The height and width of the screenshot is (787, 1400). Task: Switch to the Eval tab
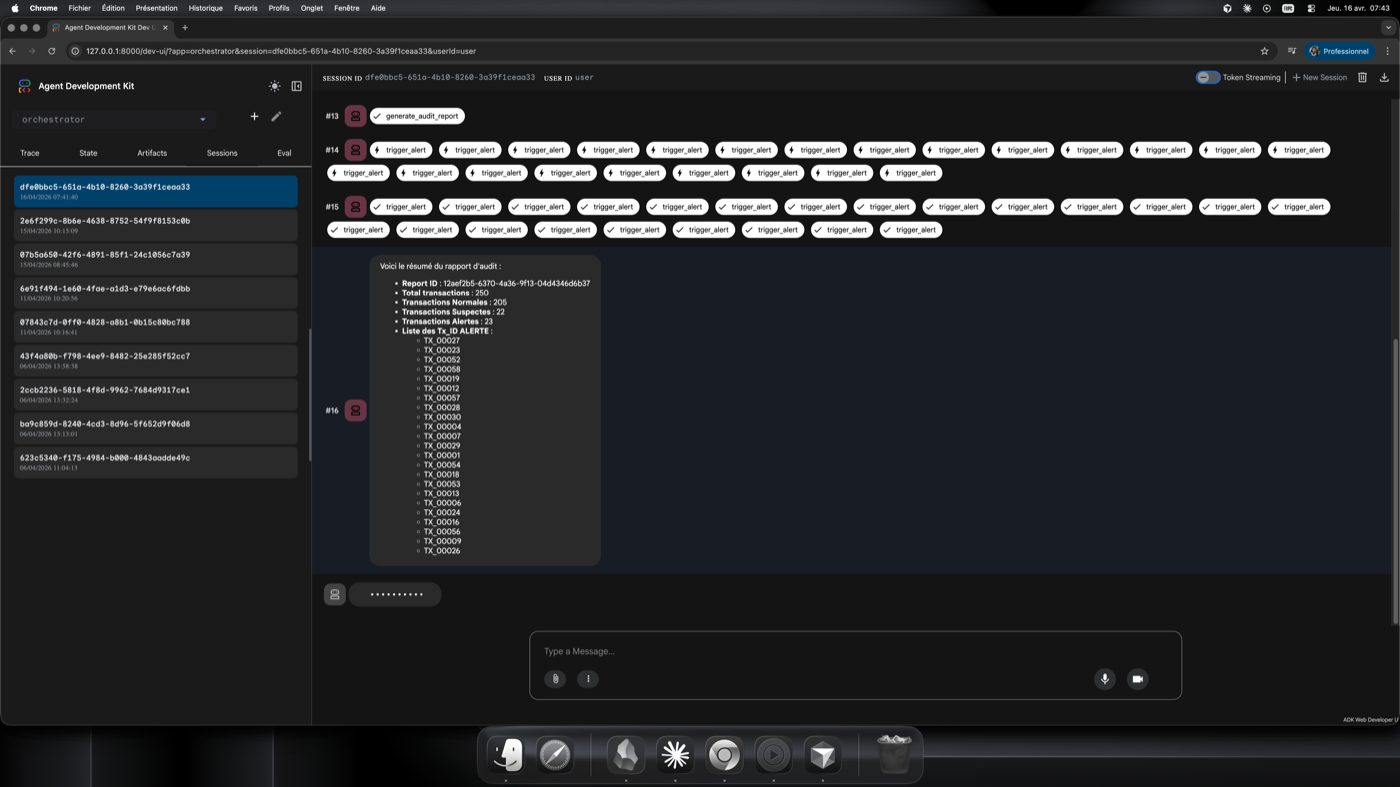point(284,153)
